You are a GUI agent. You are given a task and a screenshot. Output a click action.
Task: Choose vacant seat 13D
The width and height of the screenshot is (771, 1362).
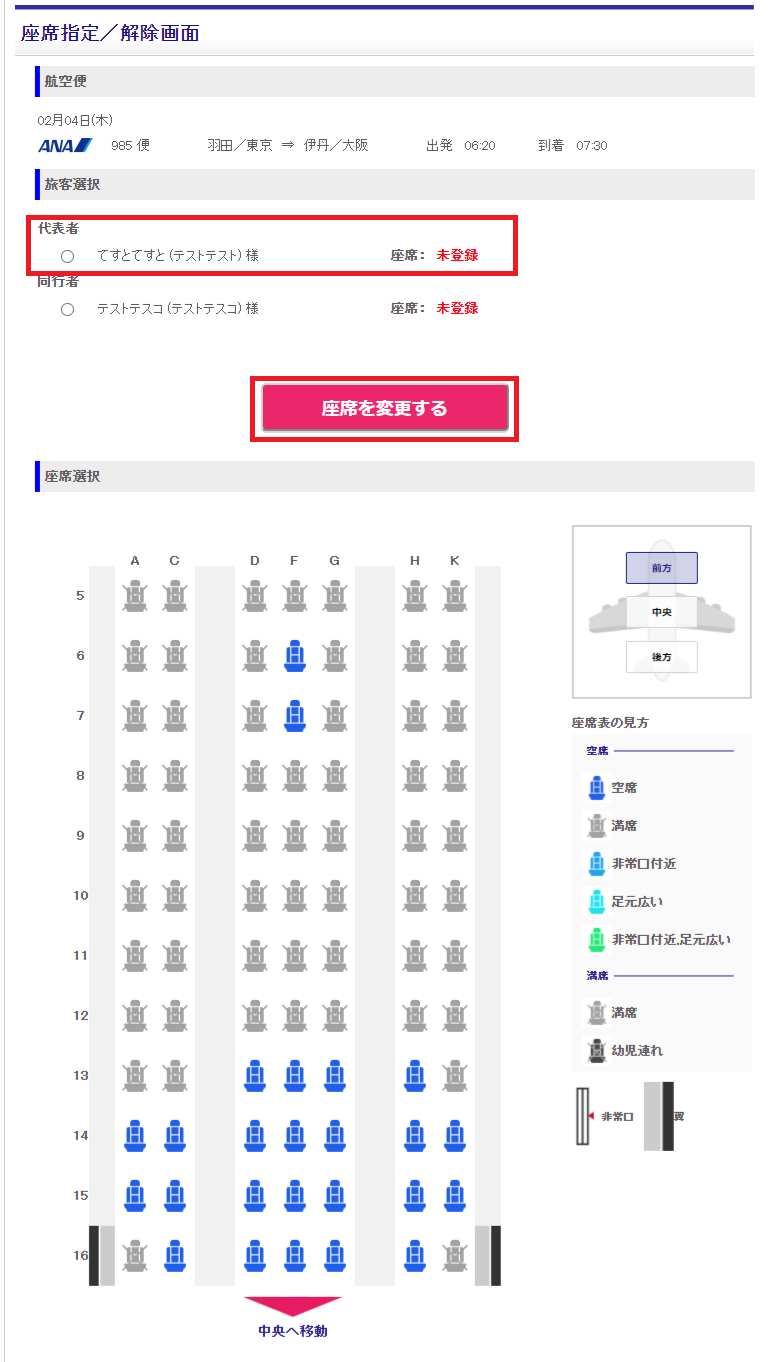point(254,1076)
